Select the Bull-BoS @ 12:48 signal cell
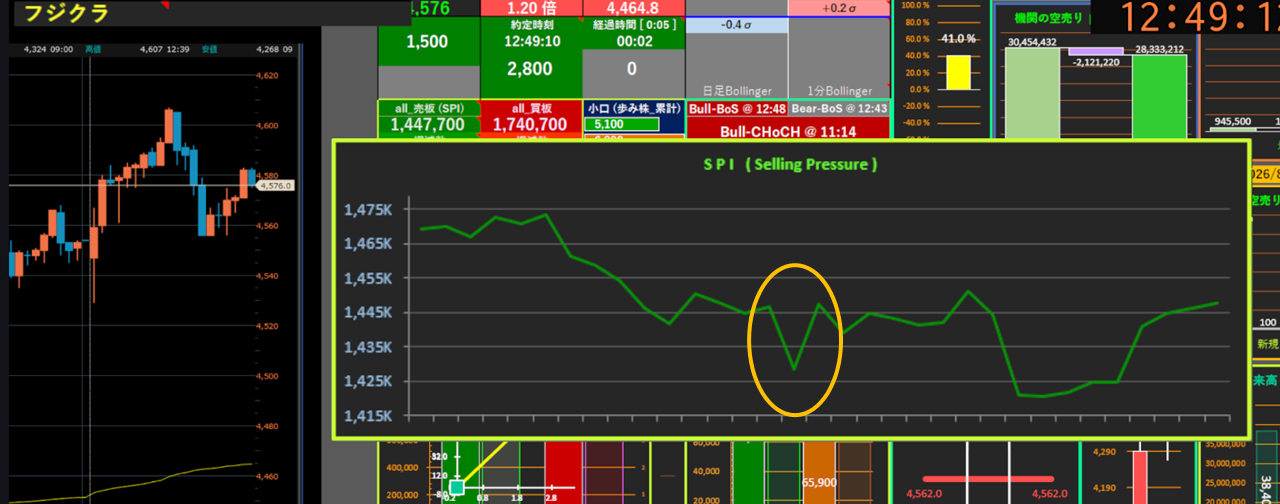The image size is (1280, 504). [737, 108]
